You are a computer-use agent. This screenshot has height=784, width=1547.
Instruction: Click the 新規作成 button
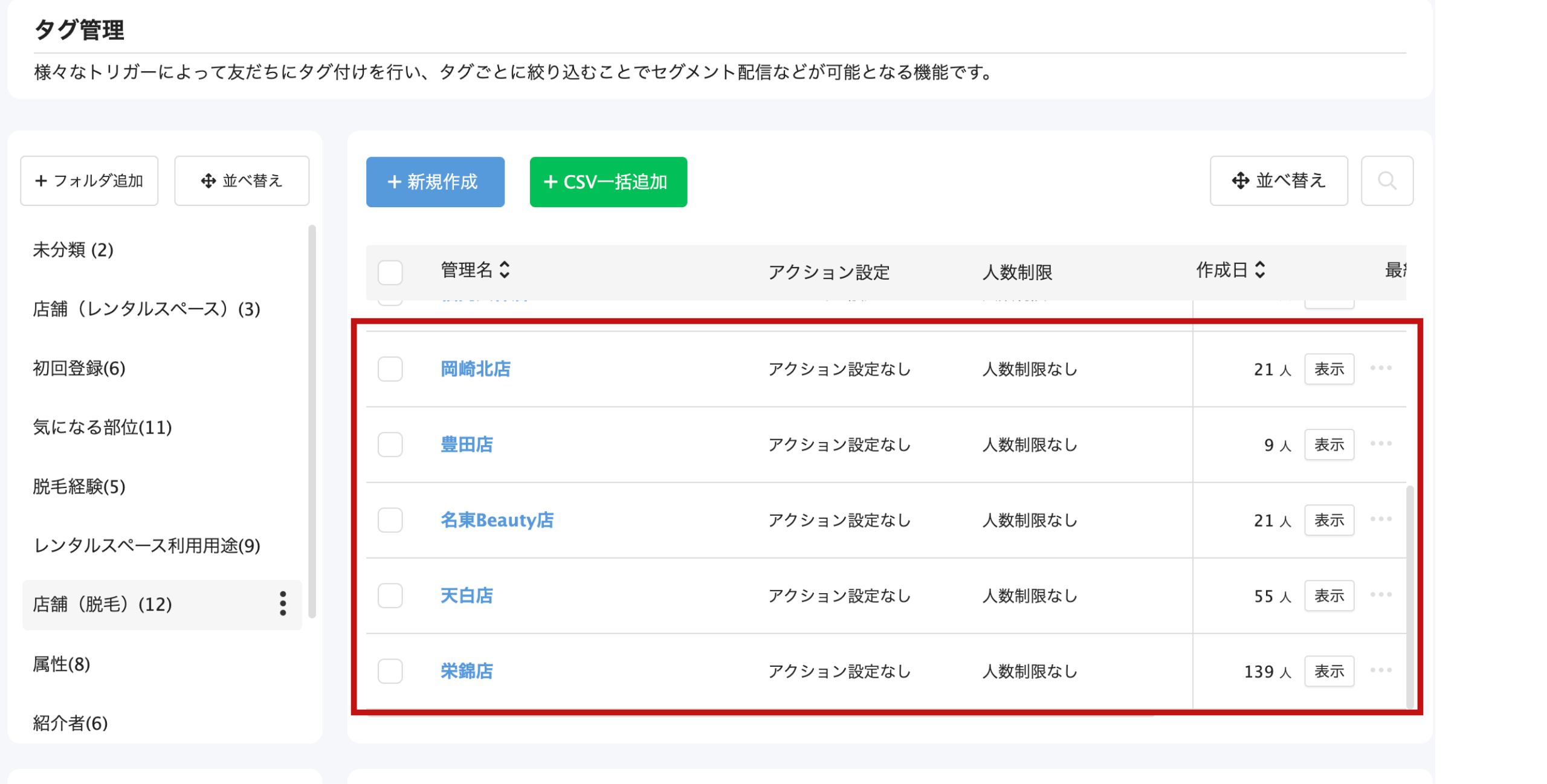pos(434,181)
